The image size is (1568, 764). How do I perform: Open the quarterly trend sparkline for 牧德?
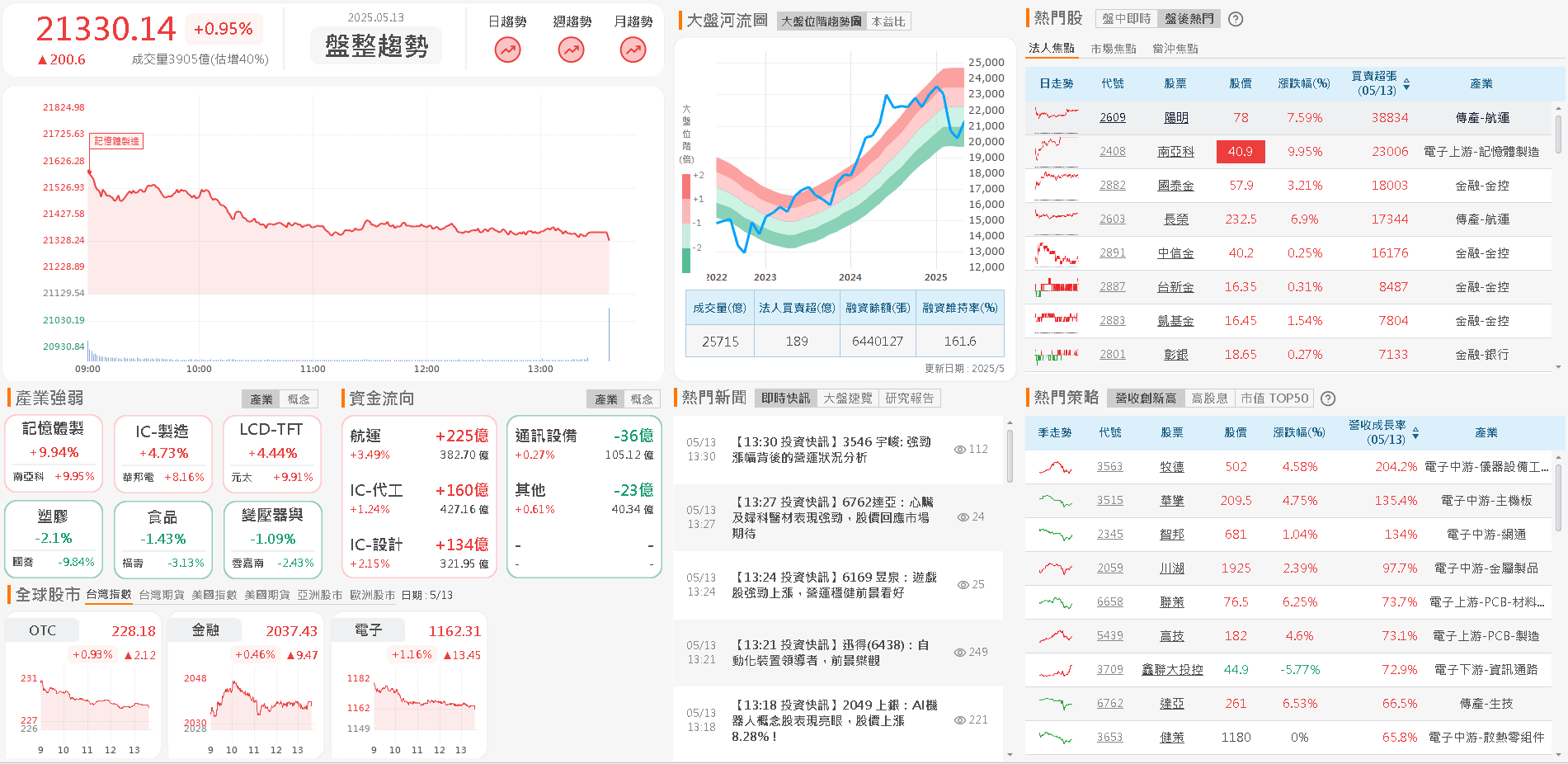[x=1055, y=467]
